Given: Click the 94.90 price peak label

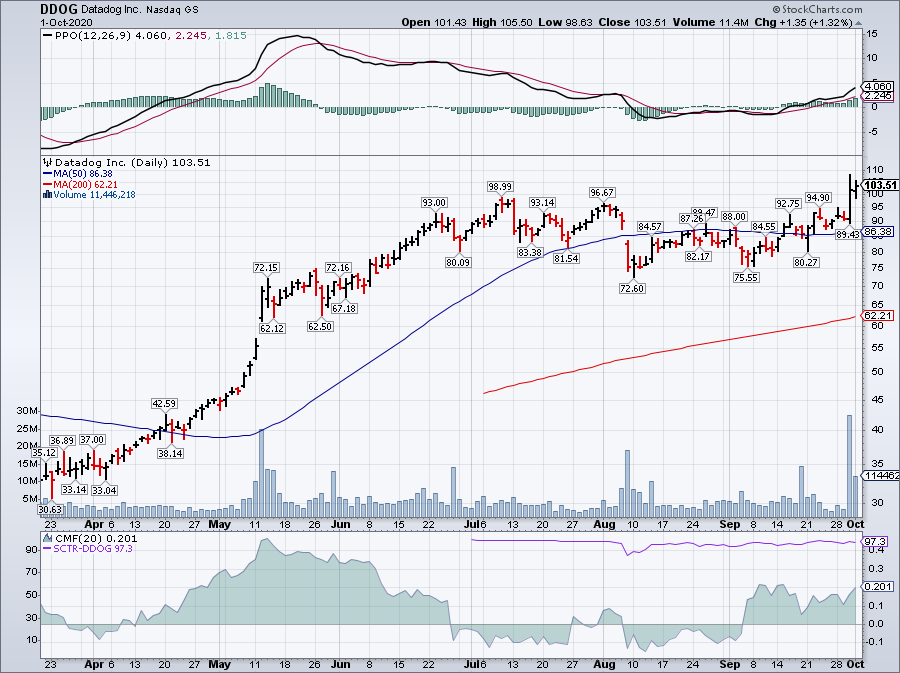Looking at the screenshot, I should pos(818,198).
